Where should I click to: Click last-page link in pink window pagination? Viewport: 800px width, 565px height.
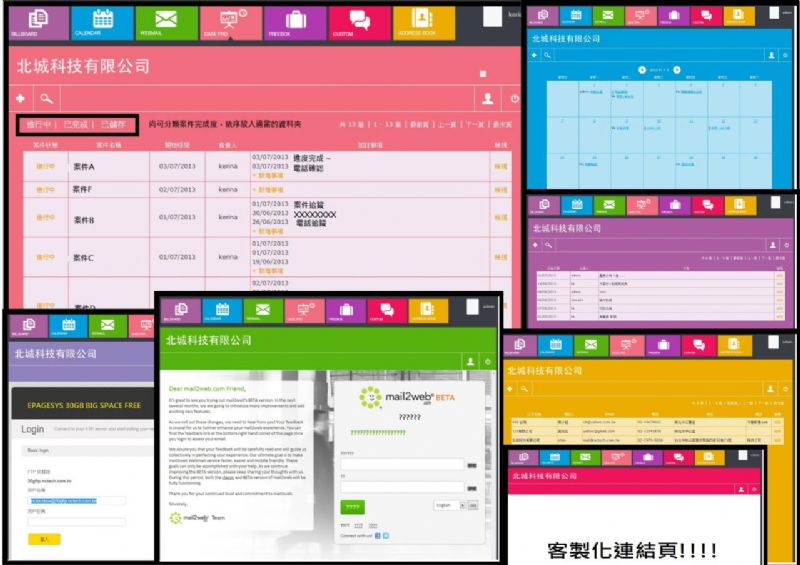503,125
